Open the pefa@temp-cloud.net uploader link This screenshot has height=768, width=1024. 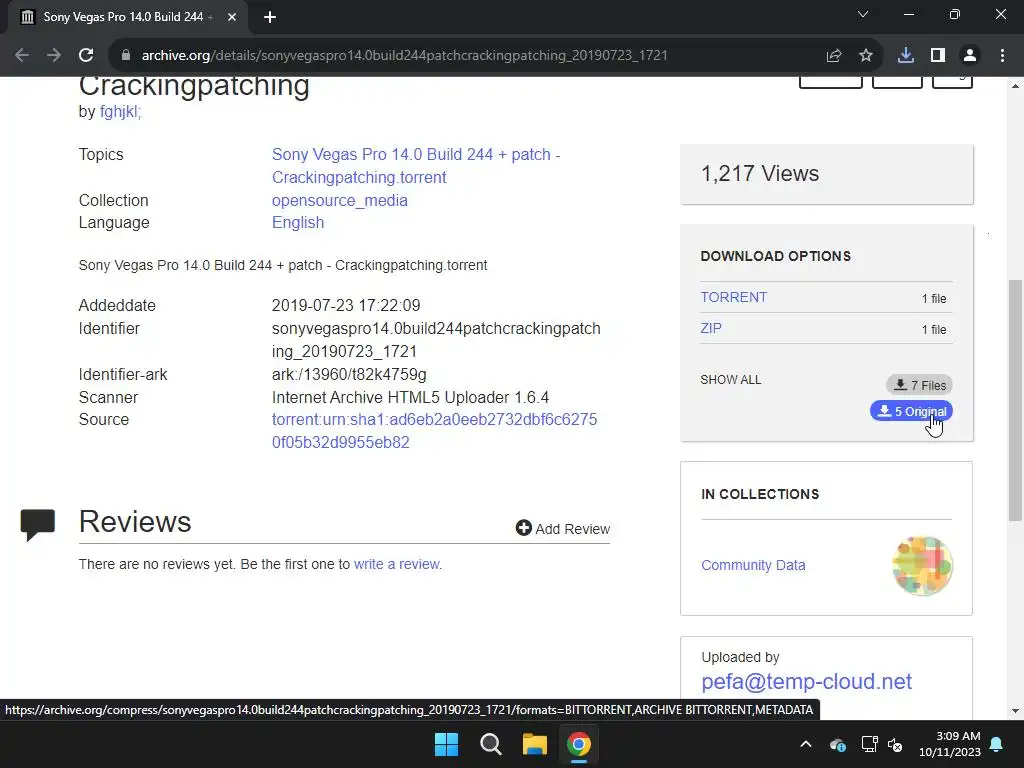[x=807, y=682]
